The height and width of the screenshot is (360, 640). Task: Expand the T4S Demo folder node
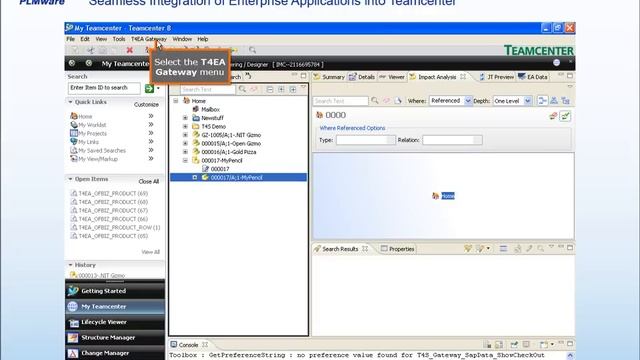pyautogui.click(x=185, y=127)
